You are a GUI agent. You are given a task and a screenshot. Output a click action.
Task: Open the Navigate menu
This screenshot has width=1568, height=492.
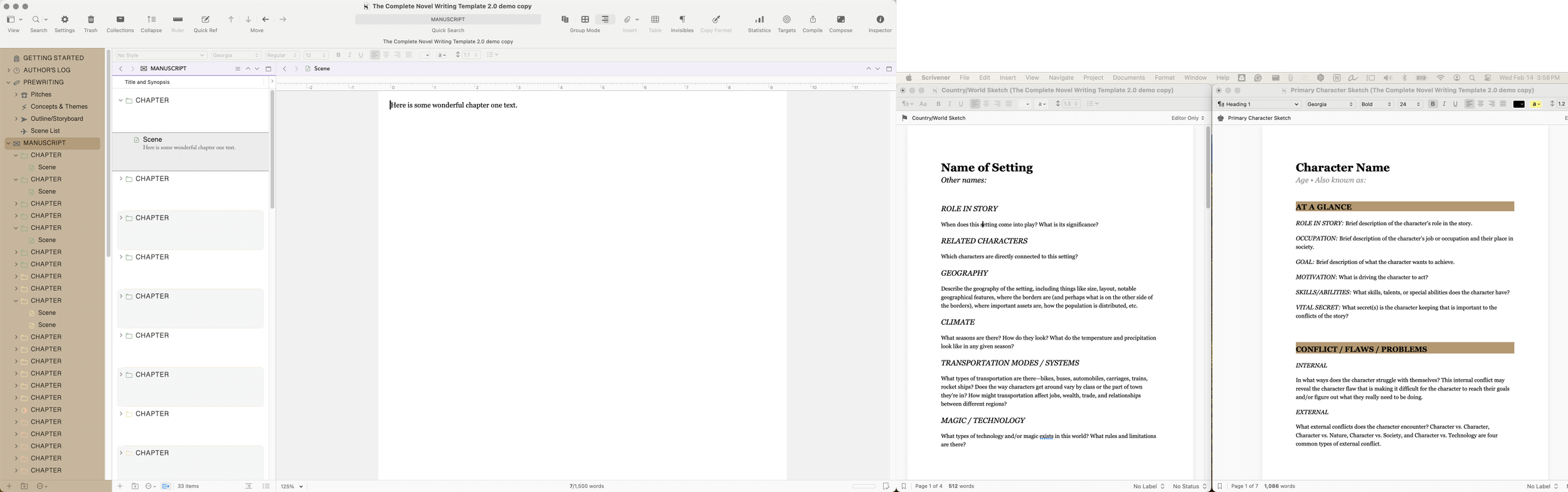point(1061,78)
